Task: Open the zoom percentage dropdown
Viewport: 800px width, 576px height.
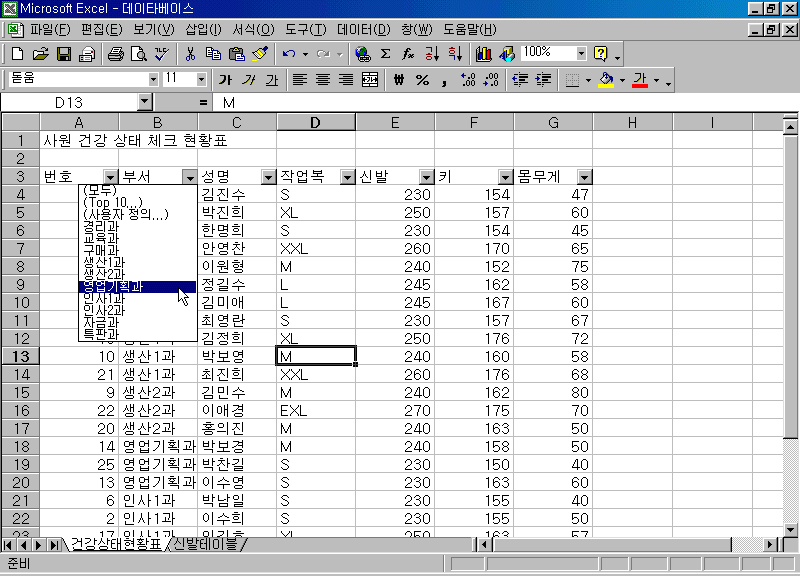Action: click(581, 53)
